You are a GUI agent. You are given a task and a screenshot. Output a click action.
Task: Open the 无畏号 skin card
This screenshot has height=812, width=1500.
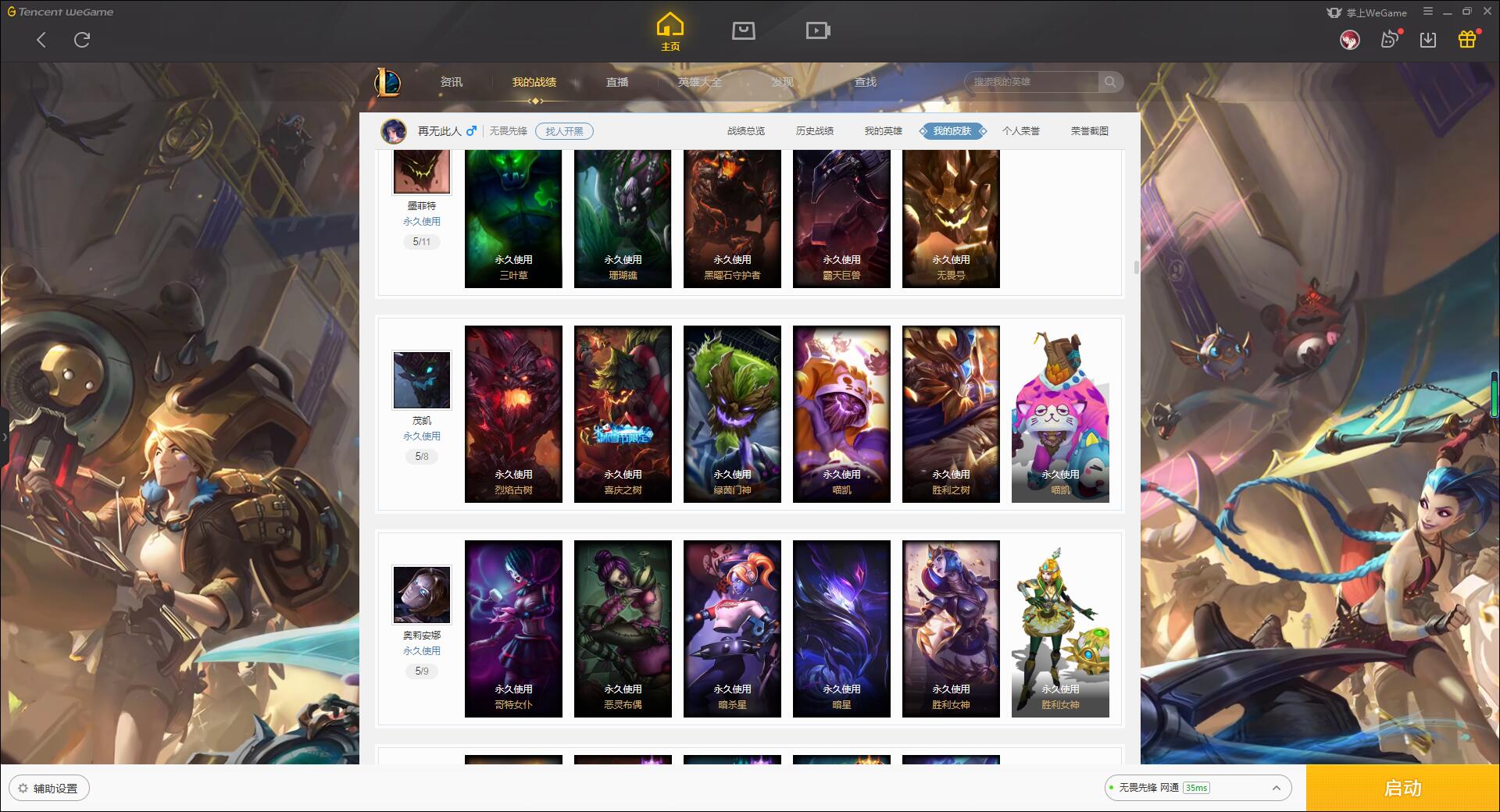click(951, 219)
